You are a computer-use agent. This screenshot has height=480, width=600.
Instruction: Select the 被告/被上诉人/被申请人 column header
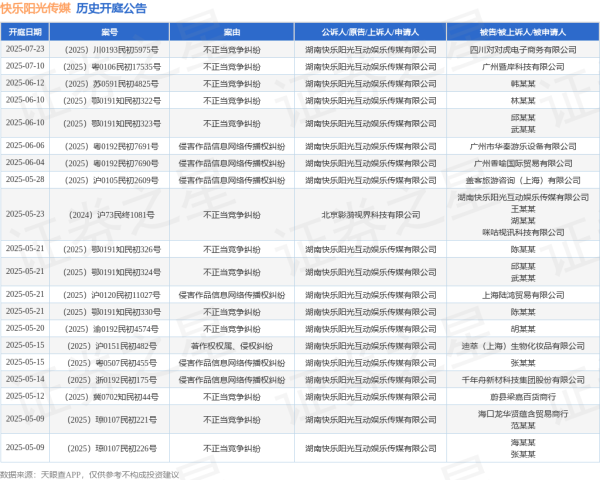[523, 32]
